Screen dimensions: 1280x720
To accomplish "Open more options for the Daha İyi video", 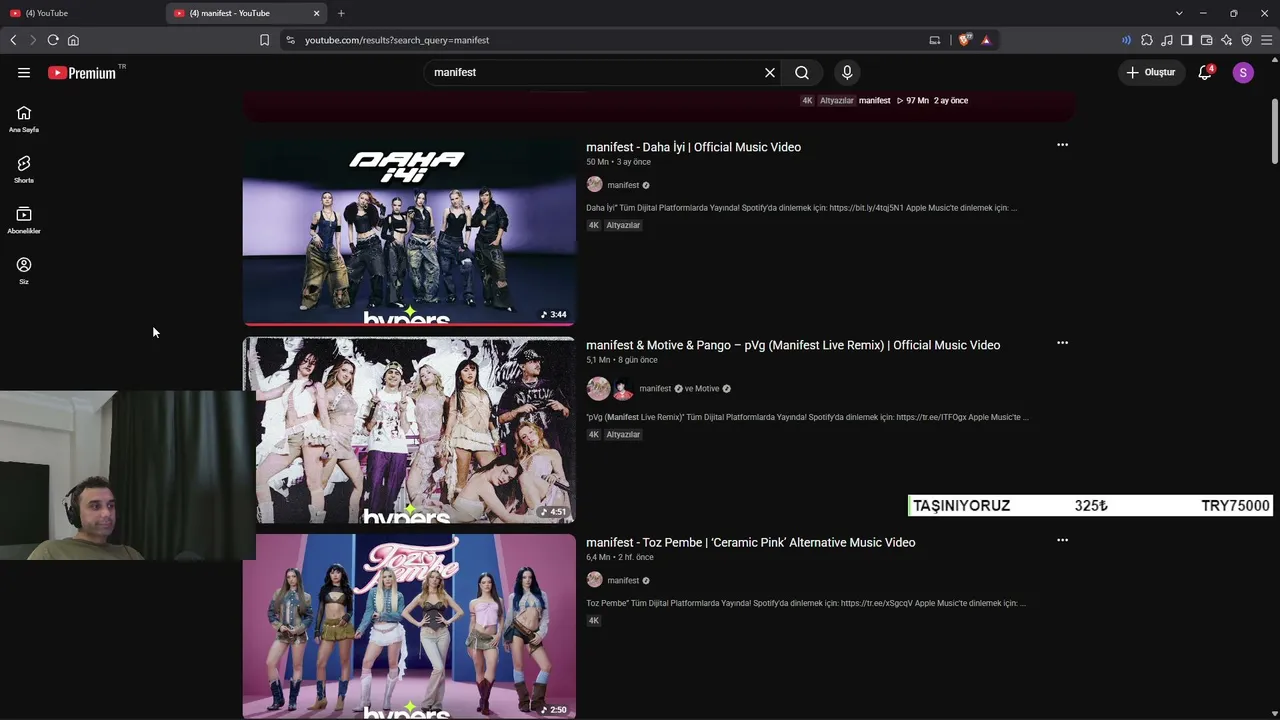I will (x=1062, y=145).
